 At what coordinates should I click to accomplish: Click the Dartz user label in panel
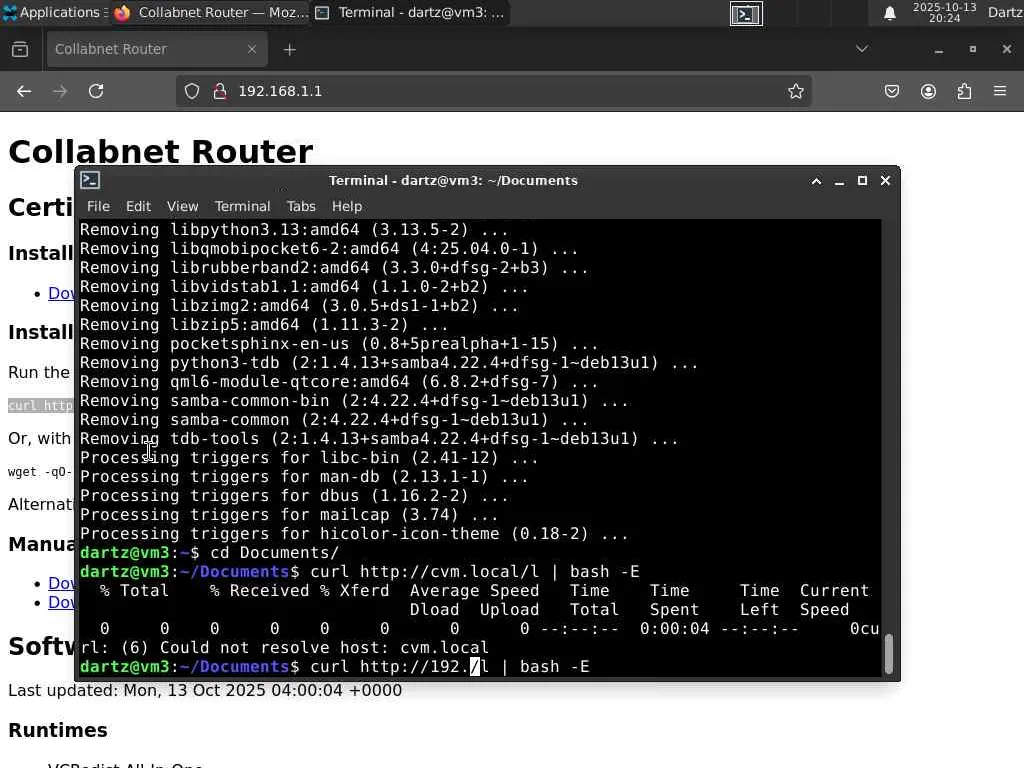click(x=1006, y=12)
